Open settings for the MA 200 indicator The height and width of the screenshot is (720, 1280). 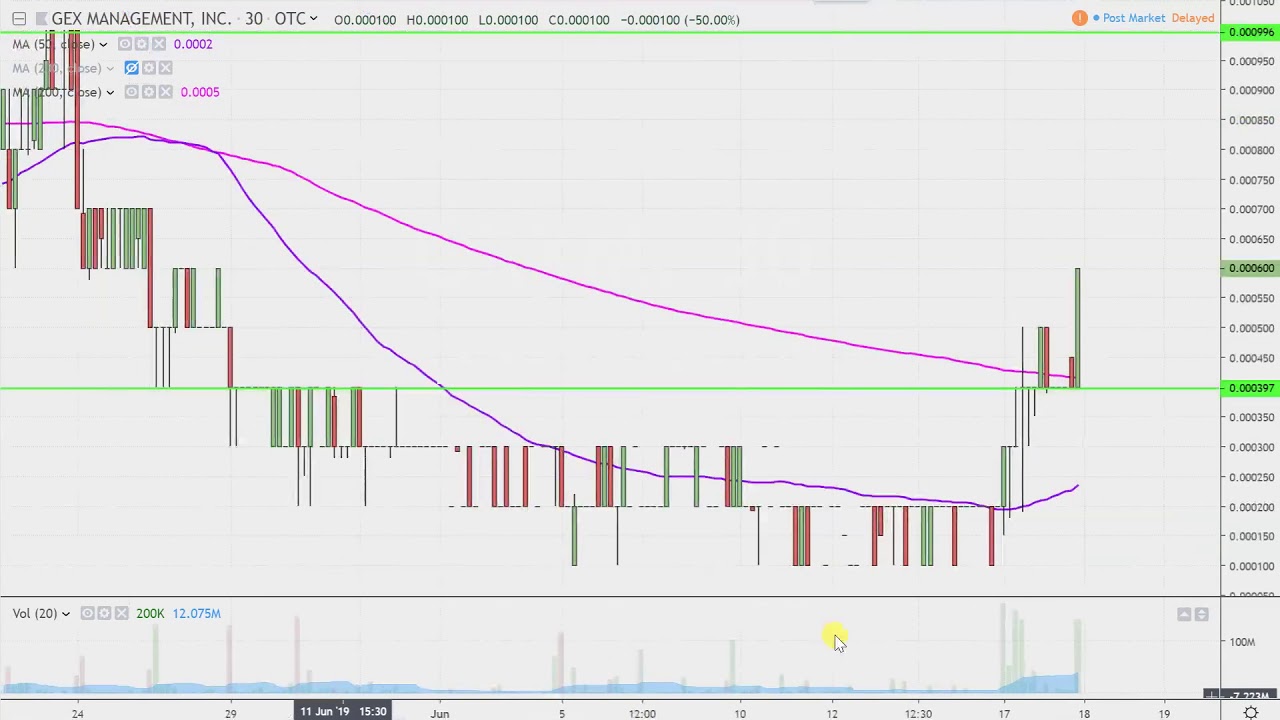(149, 92)
